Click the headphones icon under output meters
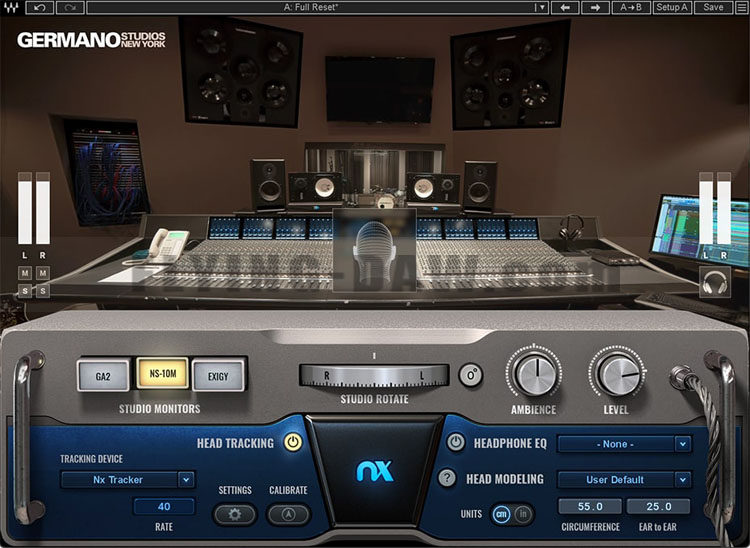The height and width of the screenshot is (548, 750). coord(715,282)
